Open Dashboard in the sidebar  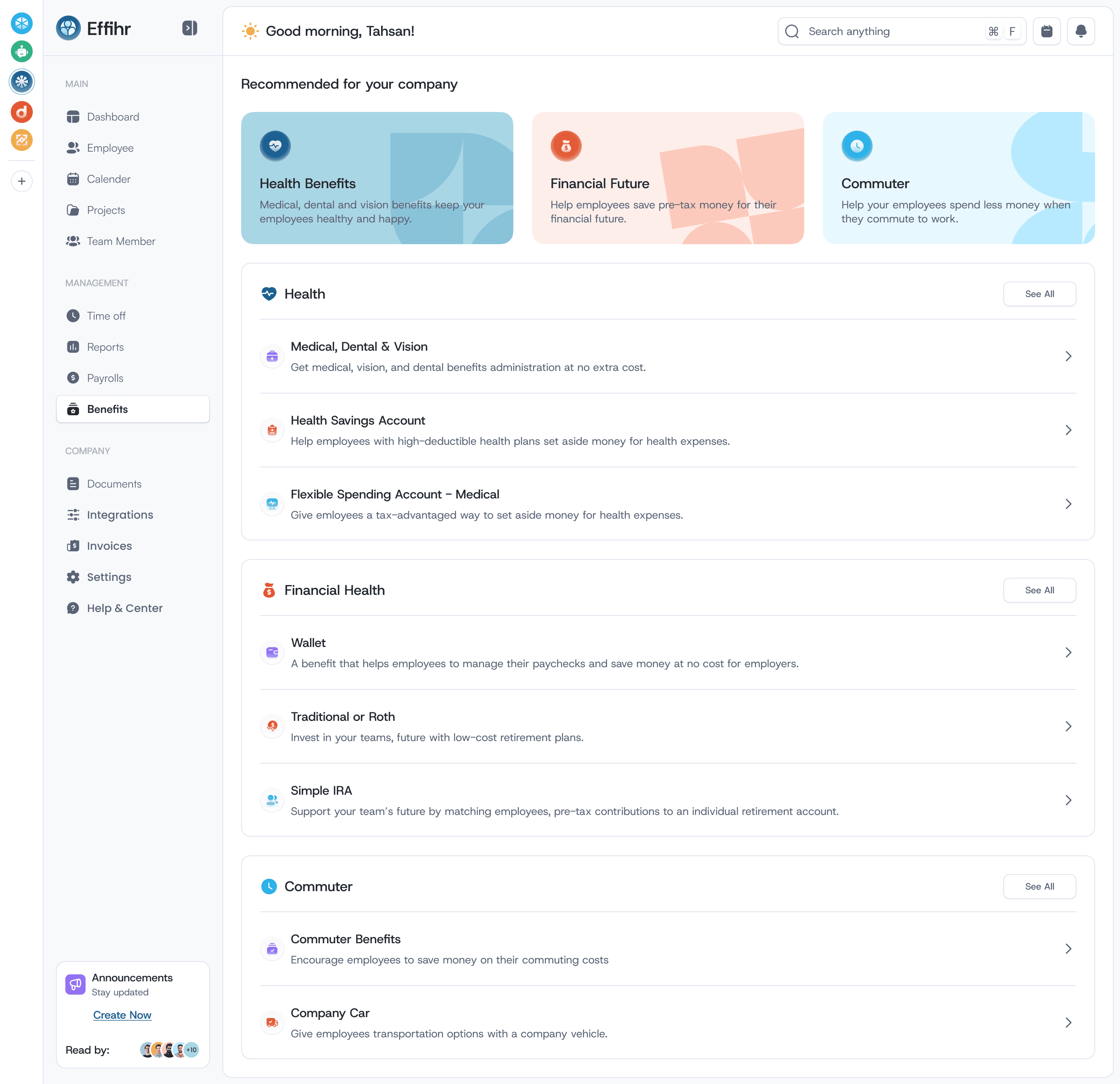click(x=133, y=117)
